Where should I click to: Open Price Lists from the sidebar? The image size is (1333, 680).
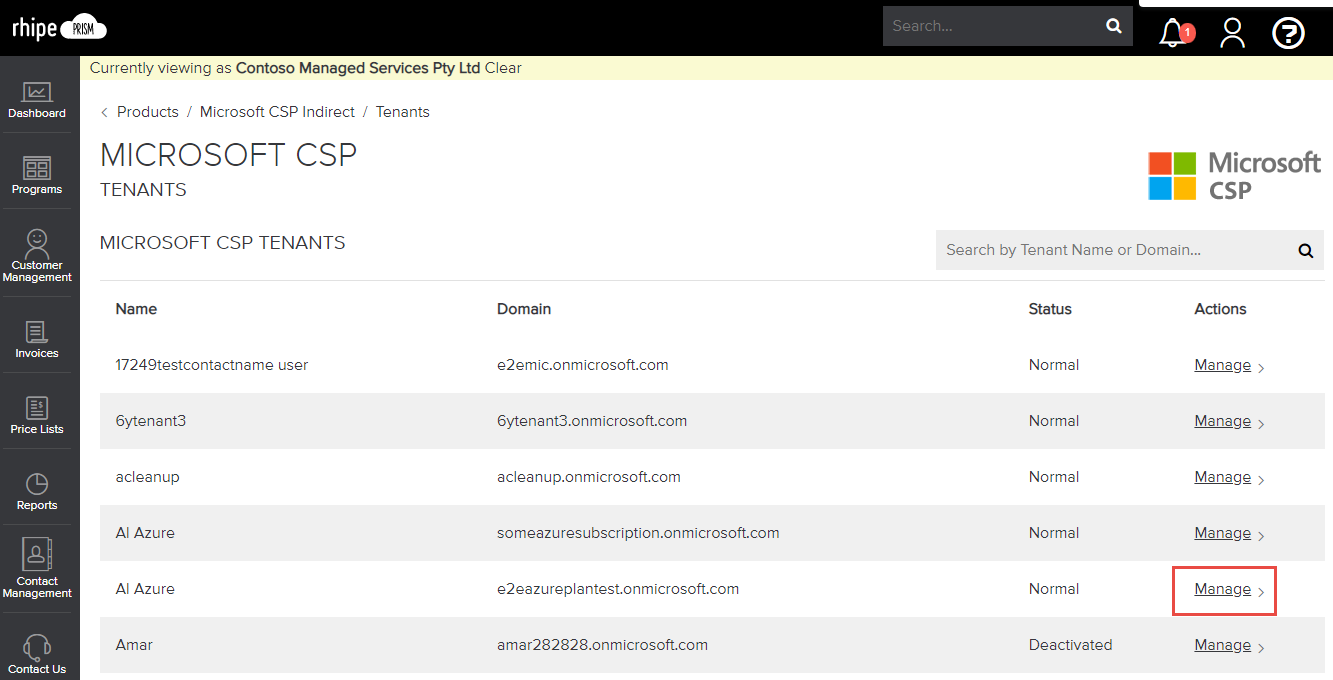(37, 410)
